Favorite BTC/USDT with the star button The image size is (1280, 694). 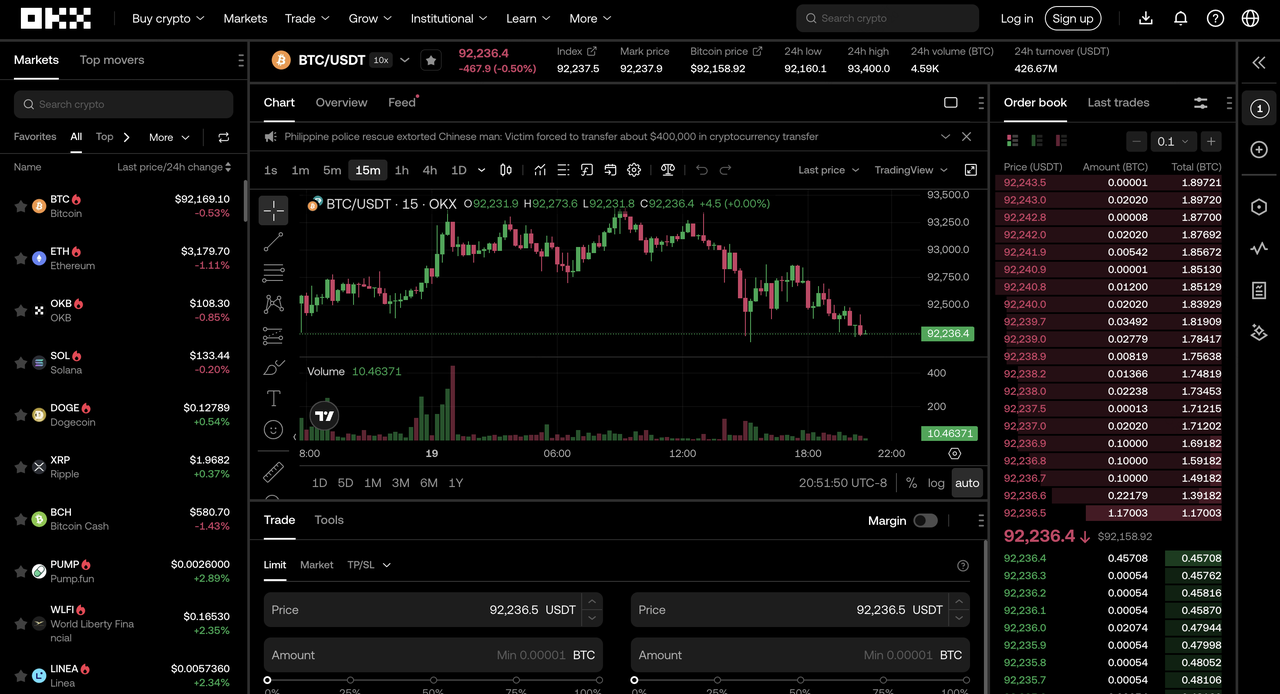tap(431, 60)
